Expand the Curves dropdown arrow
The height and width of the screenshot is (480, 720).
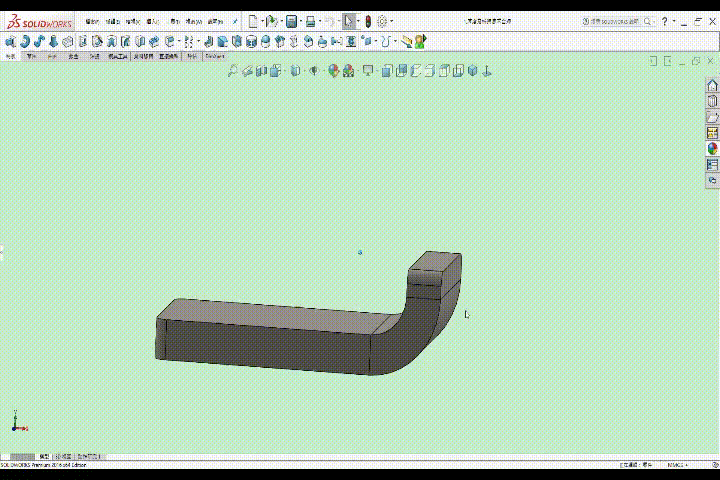[395, 42]
